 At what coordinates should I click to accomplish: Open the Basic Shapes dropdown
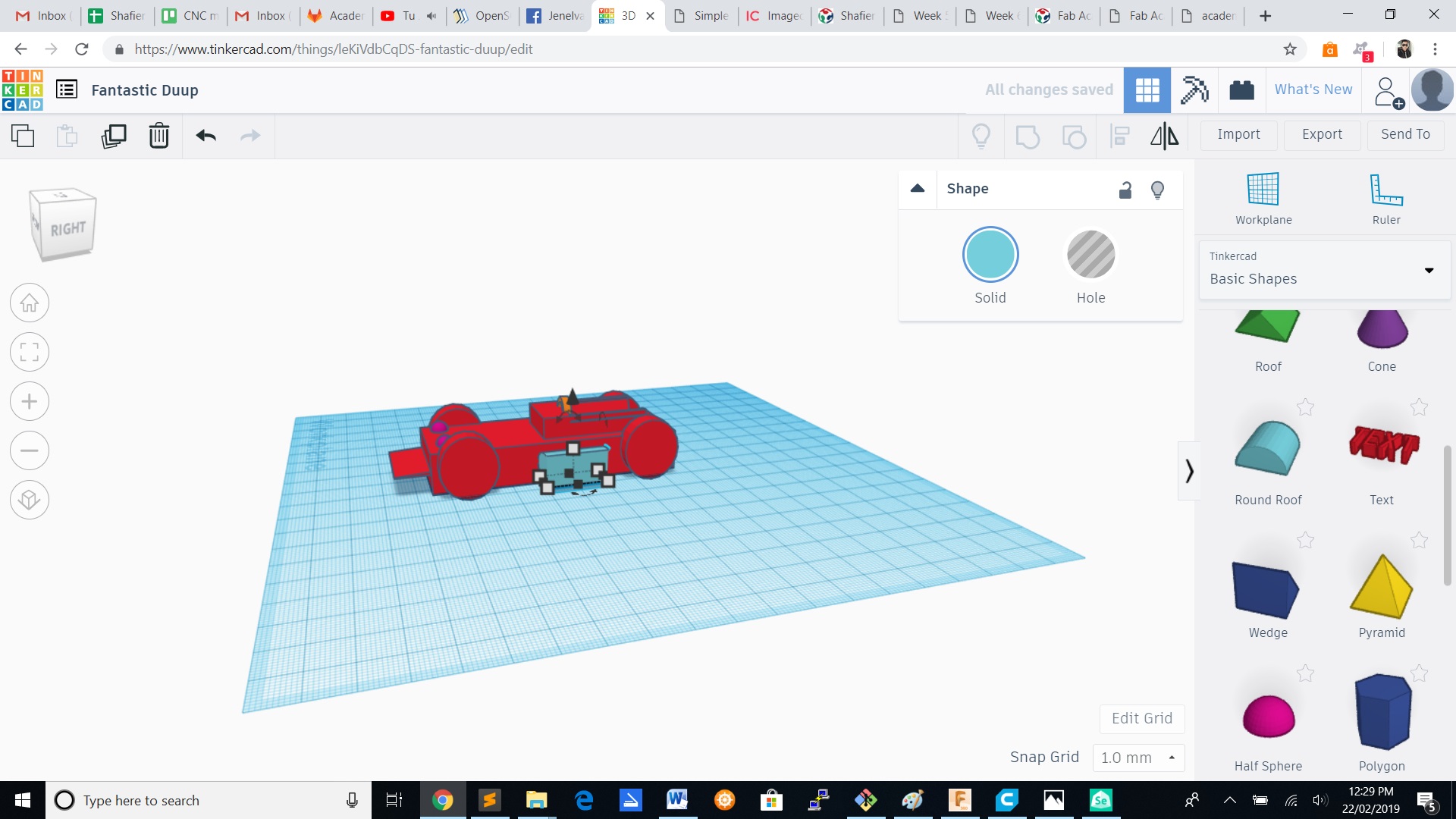pyautogui.click(x=1429, y=270)
